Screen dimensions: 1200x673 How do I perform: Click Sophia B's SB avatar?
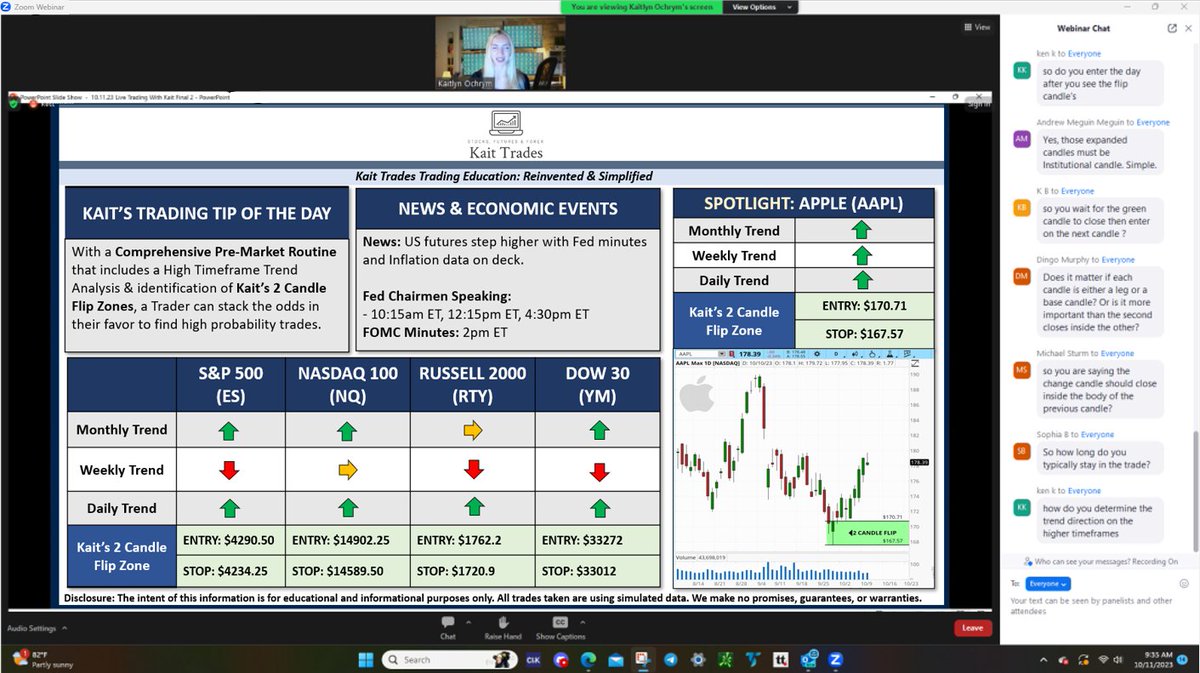tap(1021, 451)
